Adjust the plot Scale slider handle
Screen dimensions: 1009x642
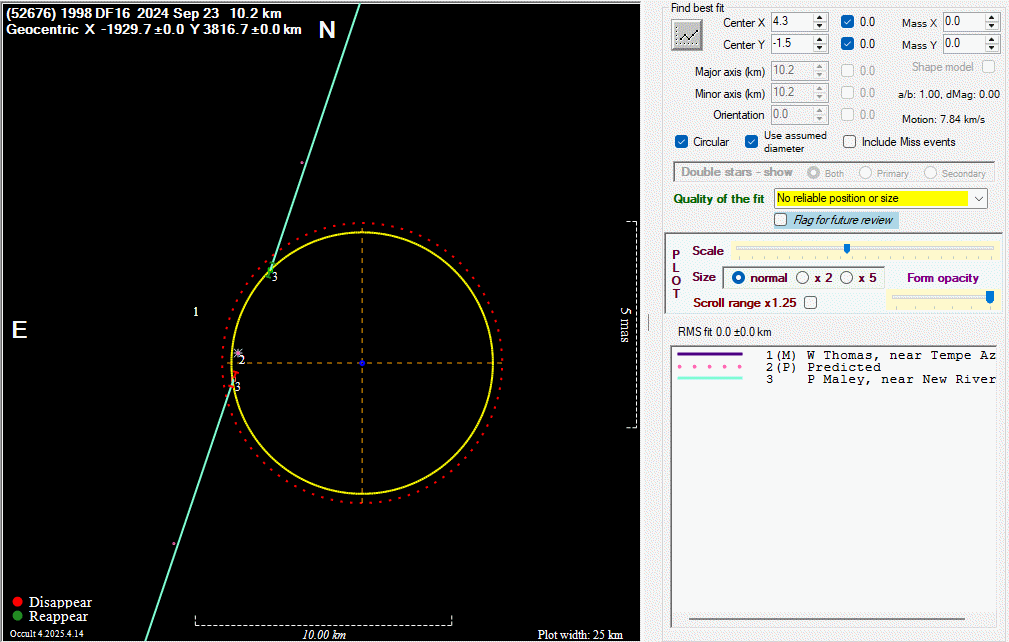pyautogui.click(x=847, y=248)
